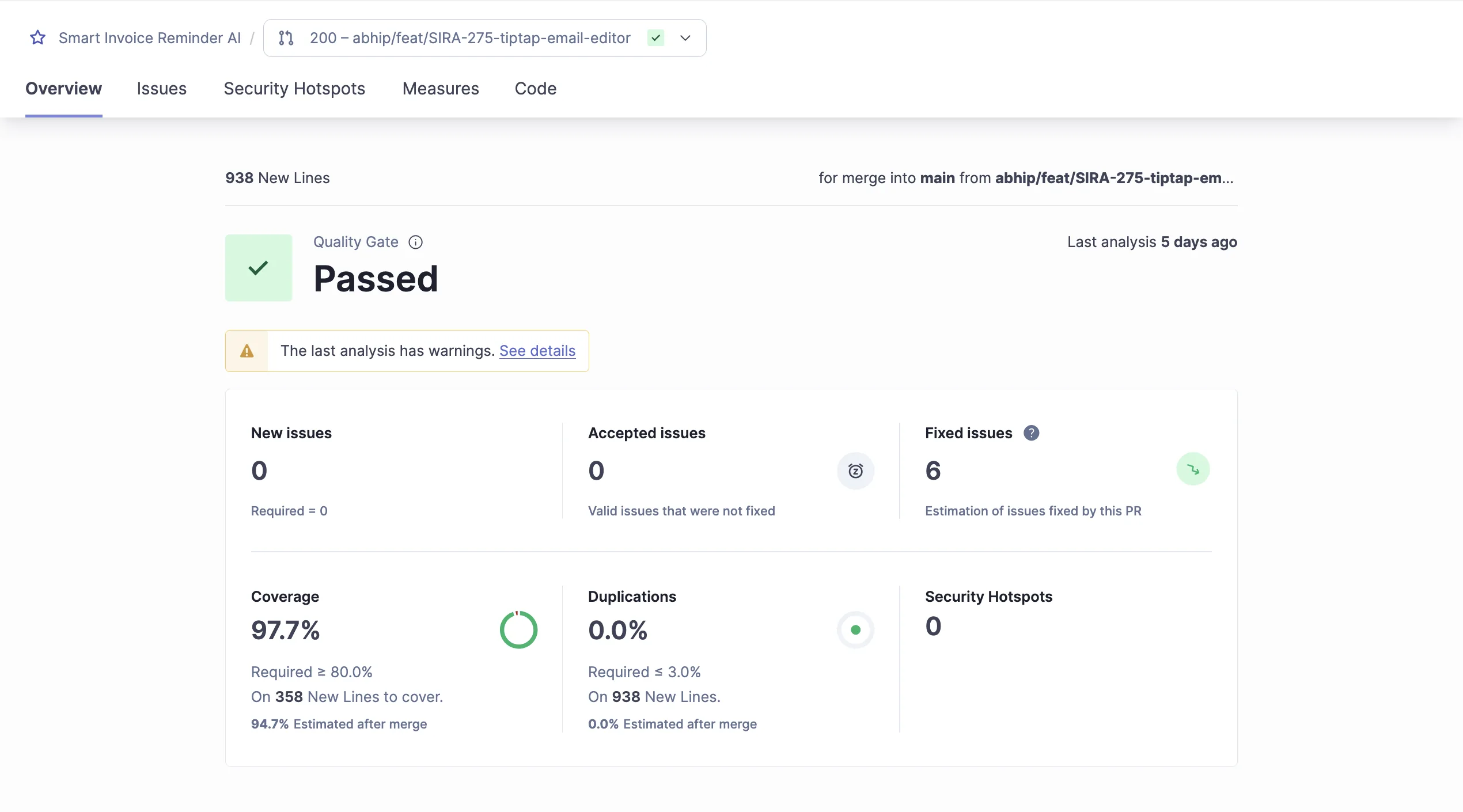Switch to the Issues tab
The height and width of the screenshot is (812, 1463).
click(162, 89)
